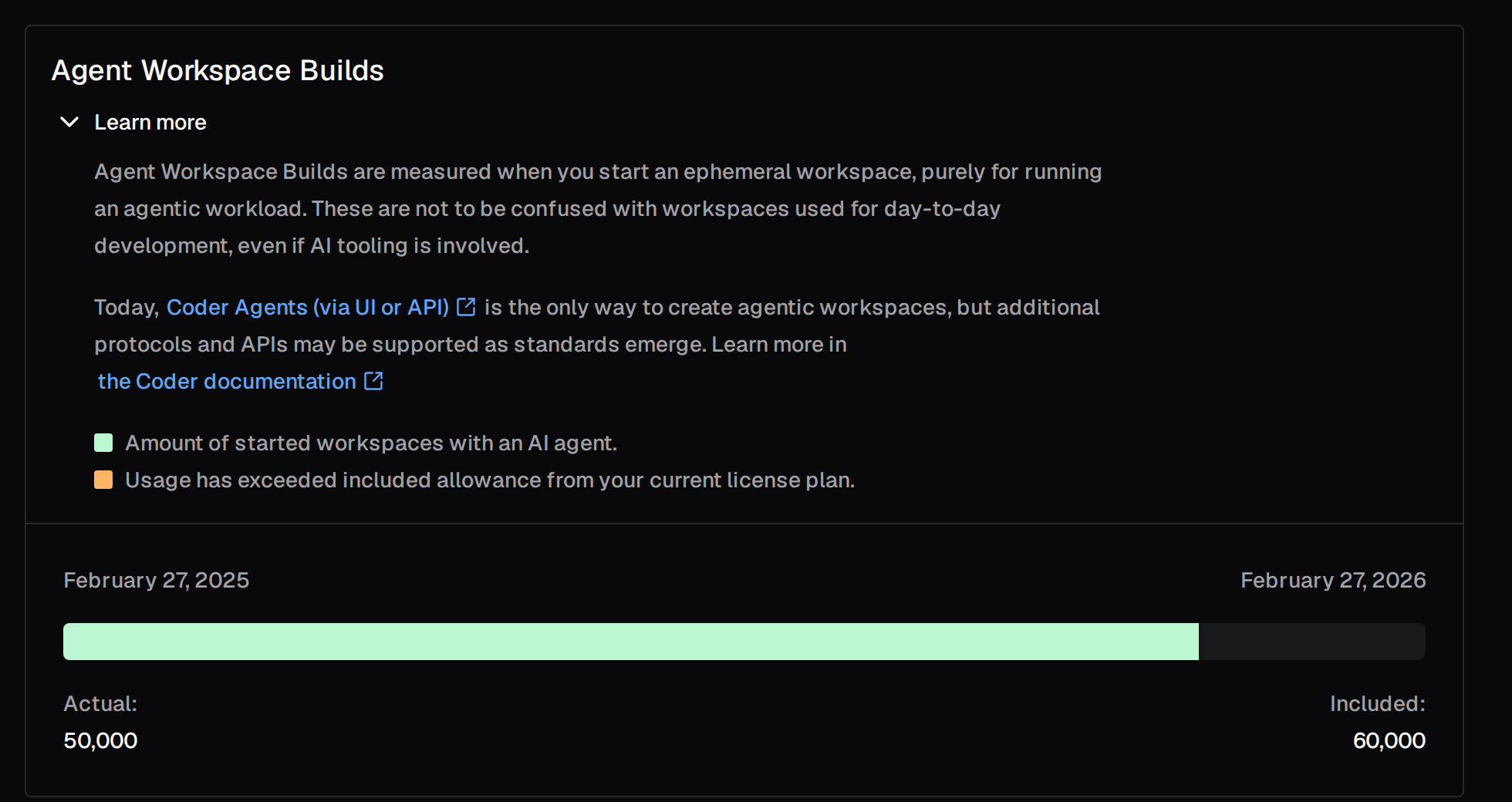Image resolution: width=1512 pixels, height=802 pixels.
Task: Click the Actual value 50,000
Action: pos(100,740)
